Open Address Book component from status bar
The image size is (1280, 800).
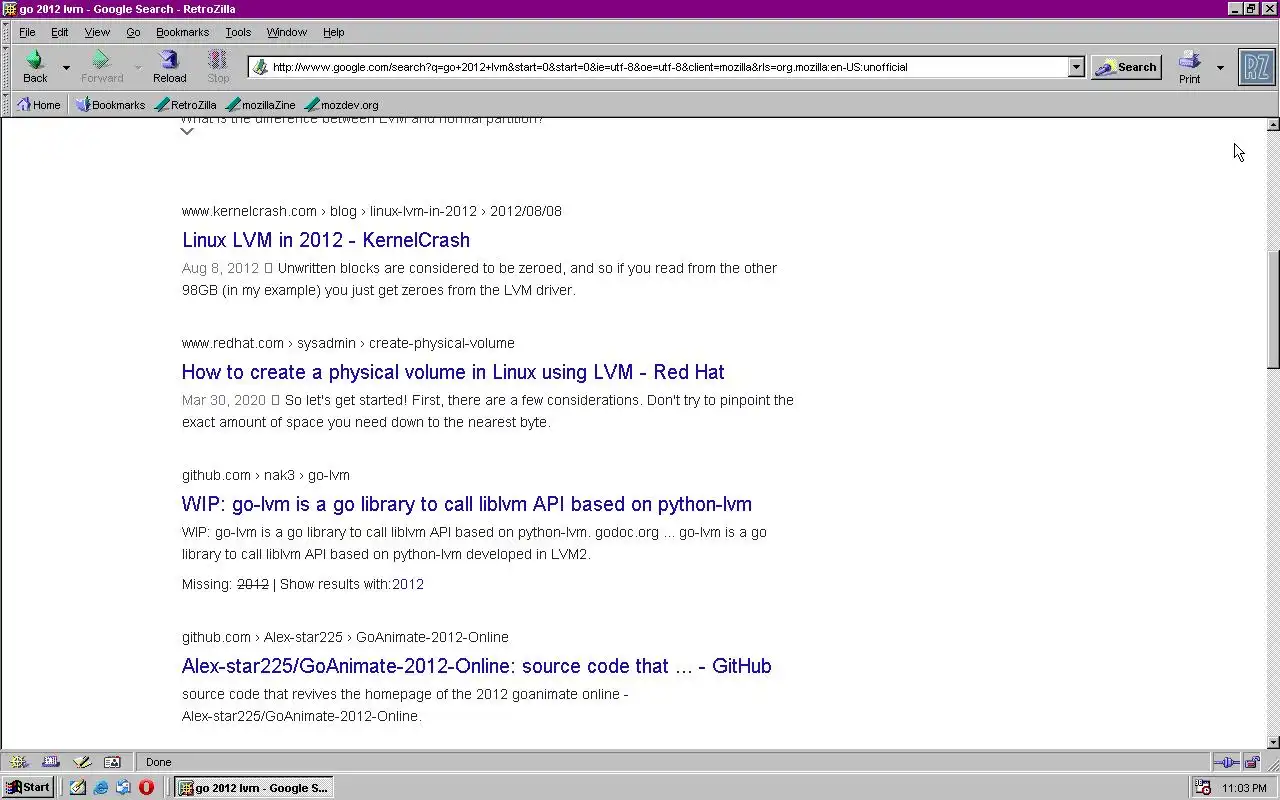click(x=112, y=762)
